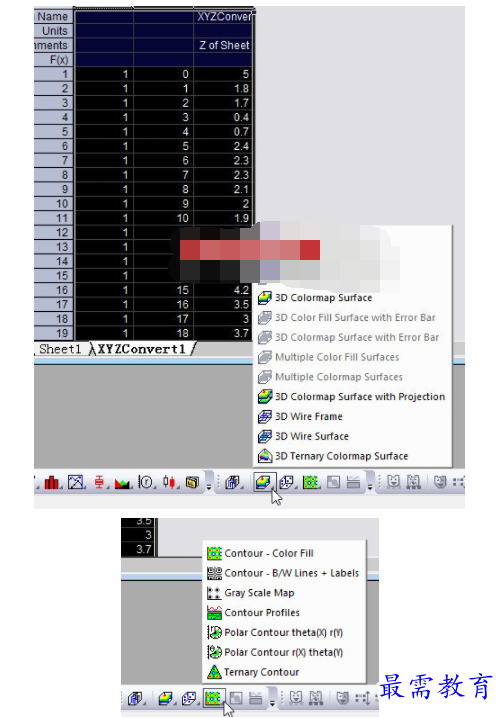Image resolution: width=501 pixels, height=718 pixels.
Task: Choose 3D Colormap Surface with Projection
Action: click(353, 397)
